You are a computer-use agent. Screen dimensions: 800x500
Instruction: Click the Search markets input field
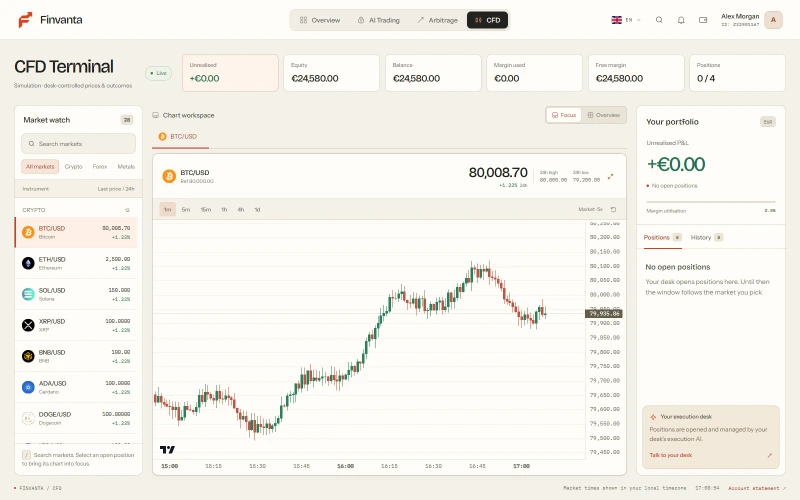[x=79, y=144]
